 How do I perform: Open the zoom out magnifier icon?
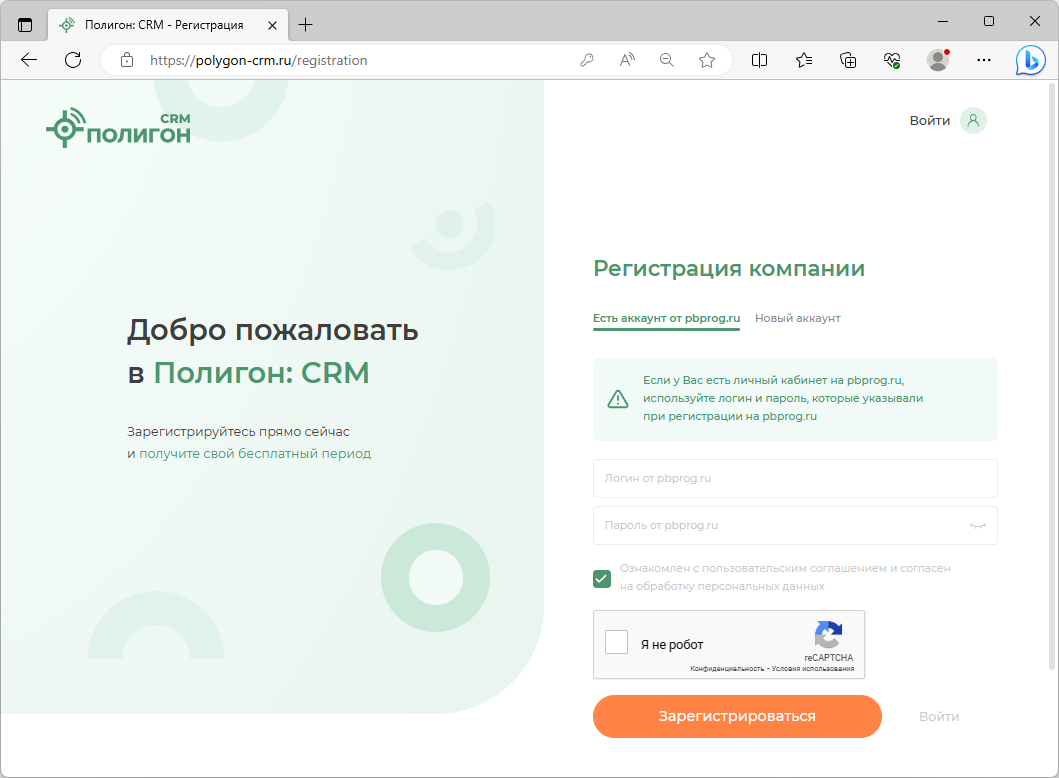(x=667, y=60)
